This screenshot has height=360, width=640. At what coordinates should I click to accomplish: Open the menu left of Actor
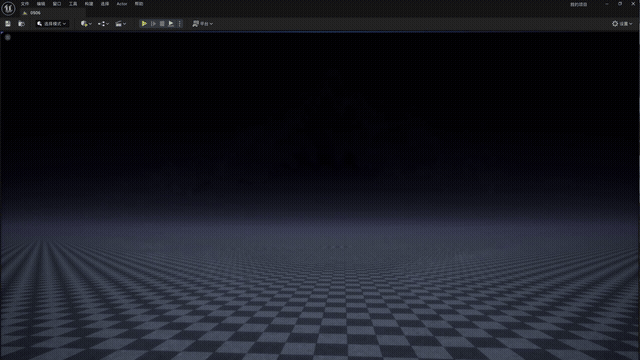tap(105, 4)
